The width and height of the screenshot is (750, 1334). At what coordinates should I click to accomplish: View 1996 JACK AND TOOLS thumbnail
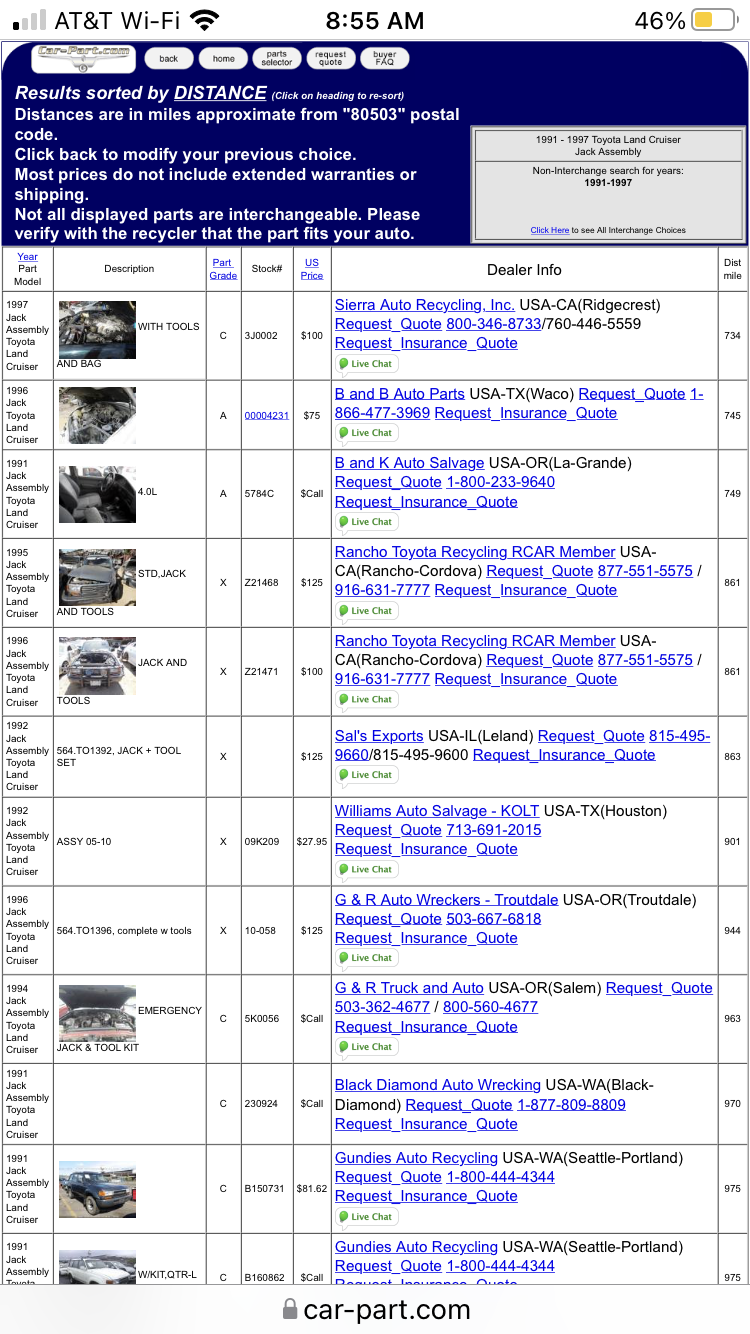click(x=97, y=666)
